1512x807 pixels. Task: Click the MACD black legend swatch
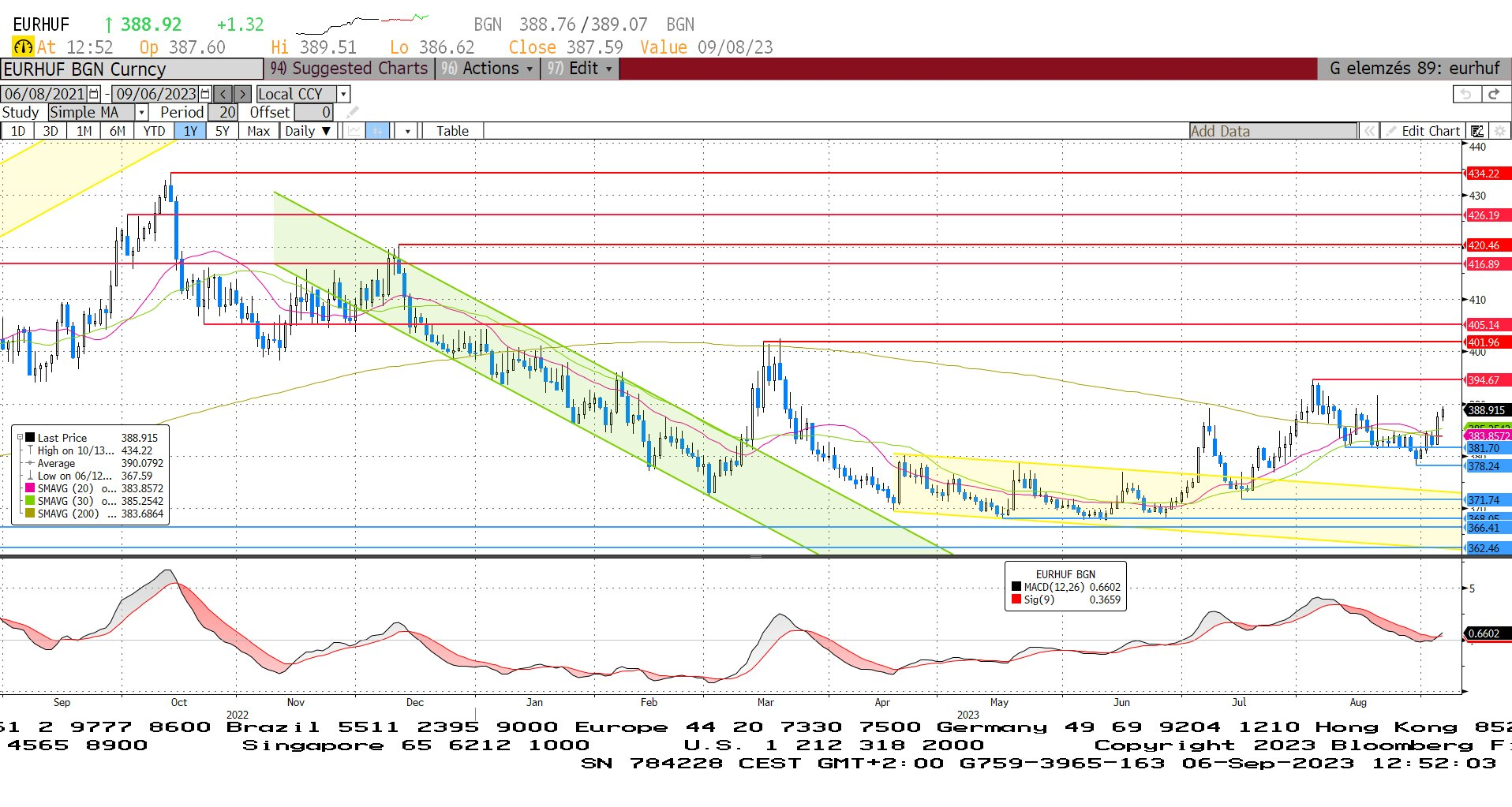coord(1016,587)
